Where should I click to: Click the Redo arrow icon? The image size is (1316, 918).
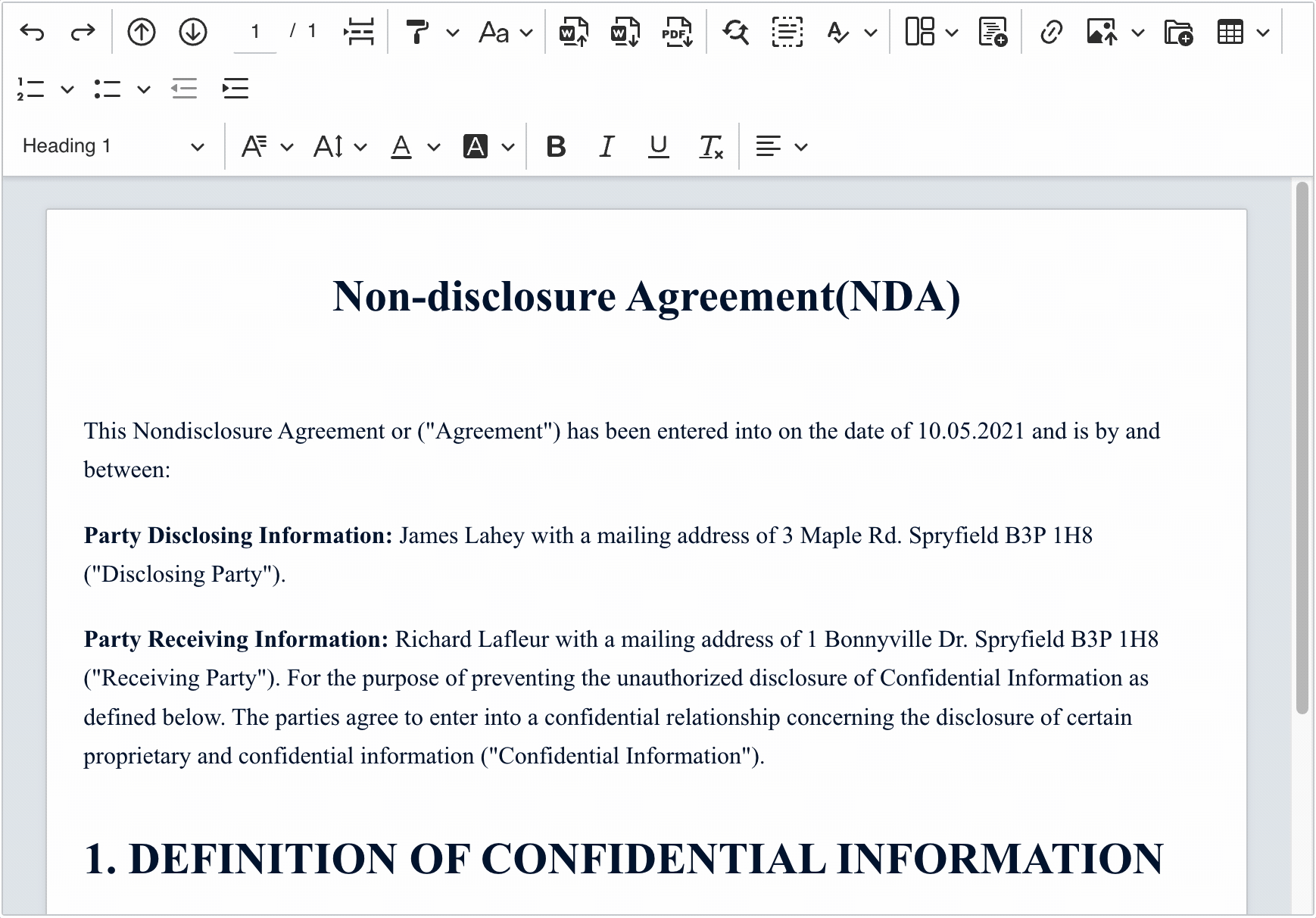click(x=83, y=32)
